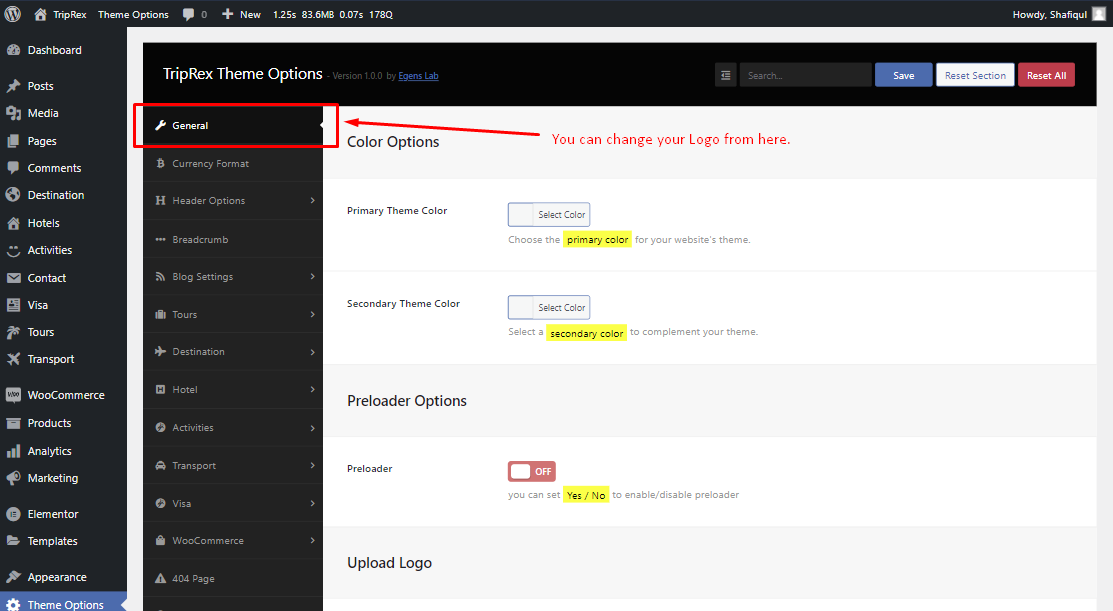Click the Save button
This screenshot has width=1113, height=611.
904,75
